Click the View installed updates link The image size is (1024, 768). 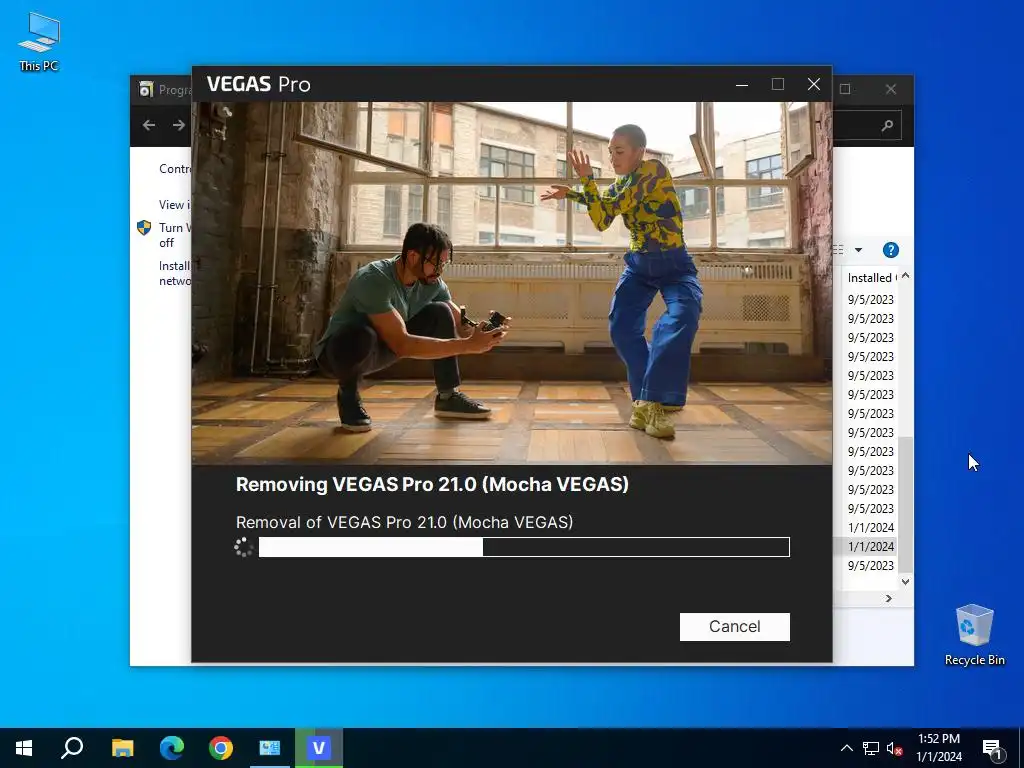174,205
